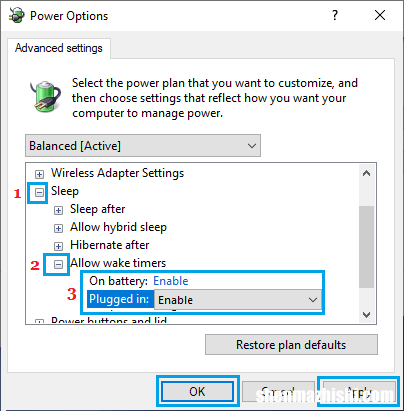Confirm with the OK button
Image resolution: width=404 pixels, height=411 pixels.
197,391
